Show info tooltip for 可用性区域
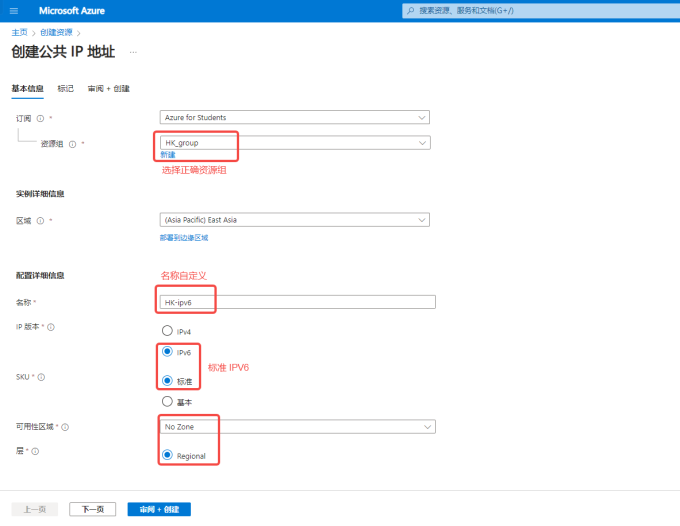The width and height of the screenshot is (680, 526). coord(65,427)
